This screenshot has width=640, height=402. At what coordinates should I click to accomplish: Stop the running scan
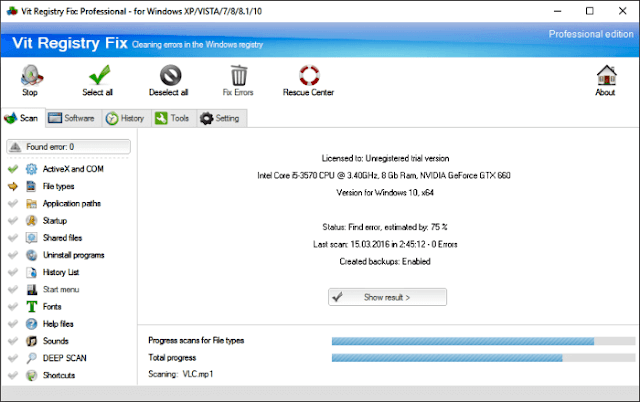pyautogui.click(x=31, y=80)
